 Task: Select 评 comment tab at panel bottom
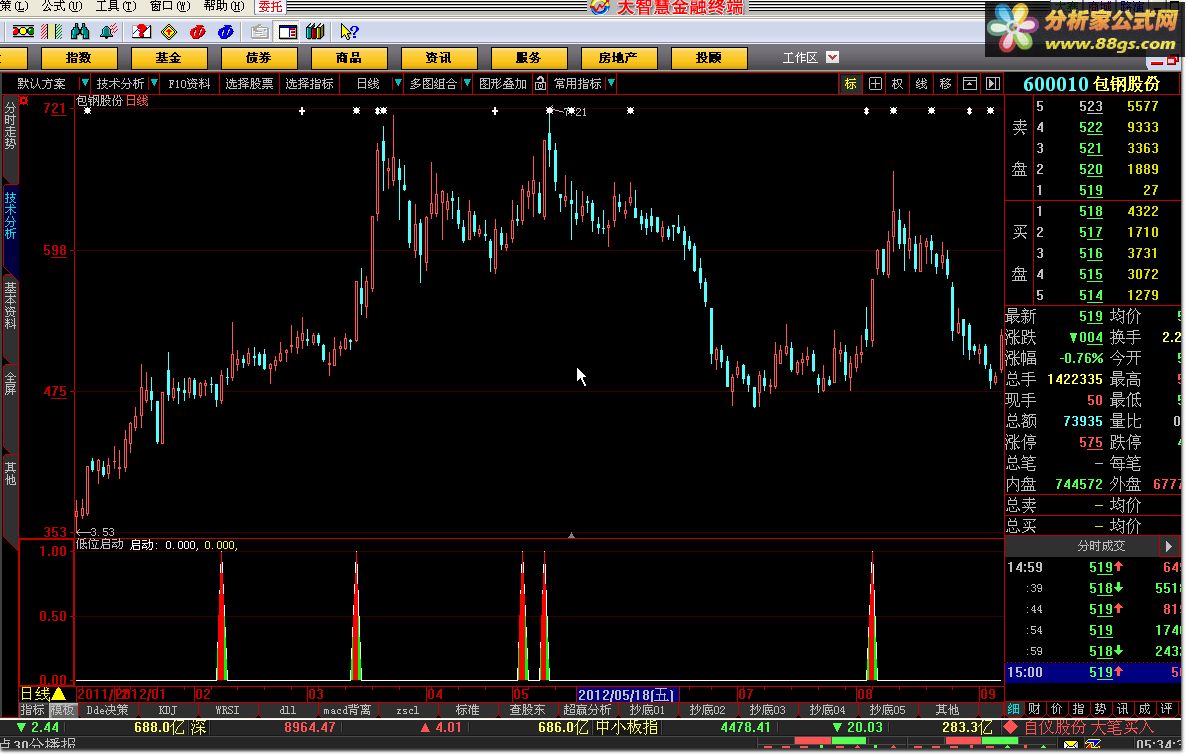click(x=1167, y=709)
